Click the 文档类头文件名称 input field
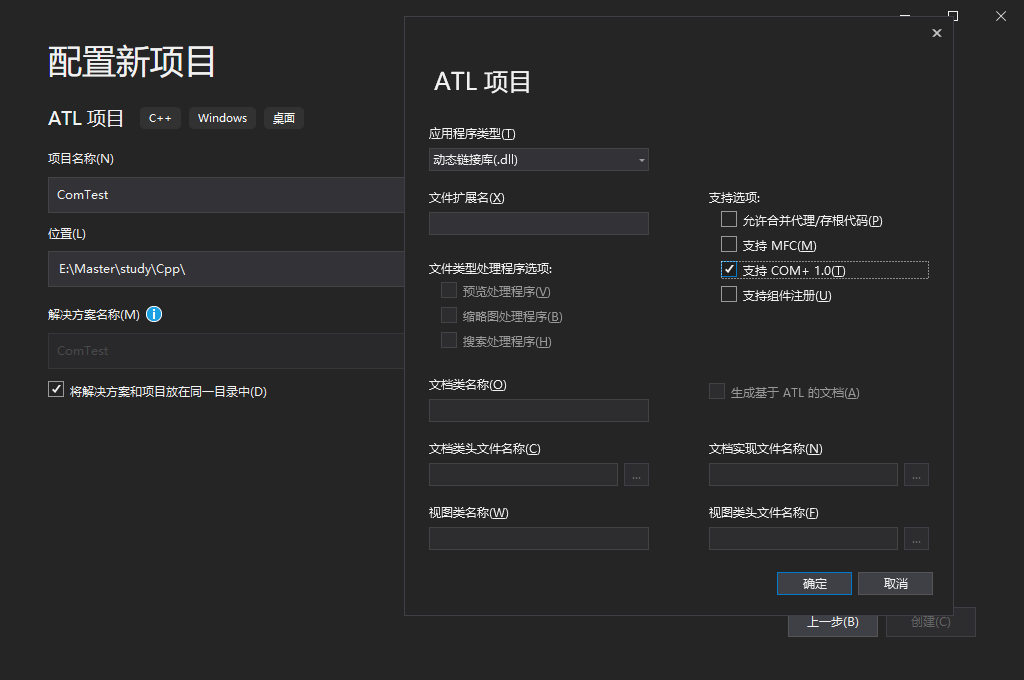Viewport: 1024px width, 680px height. [523, 475]
